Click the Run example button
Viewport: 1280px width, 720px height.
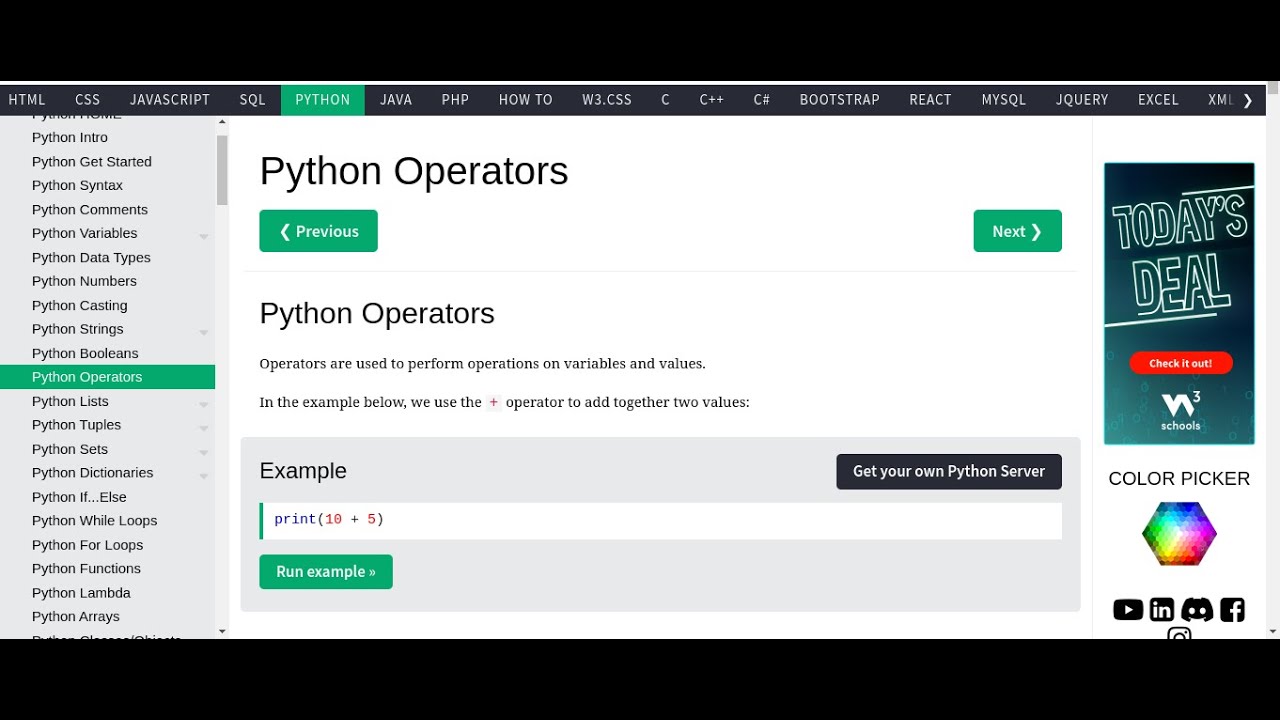click(326, 572)
